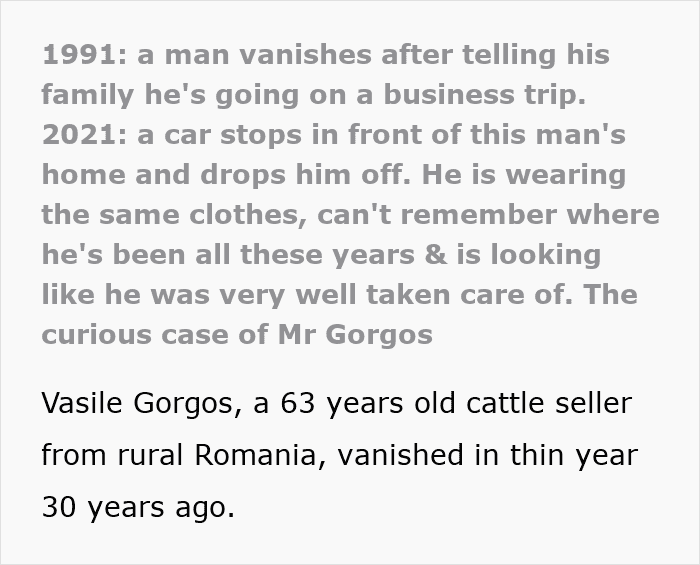Image resolution: width=700 pixels, height=565 pixels.
Task: Click the words "thin year" in the body
Action: [574, 456]
